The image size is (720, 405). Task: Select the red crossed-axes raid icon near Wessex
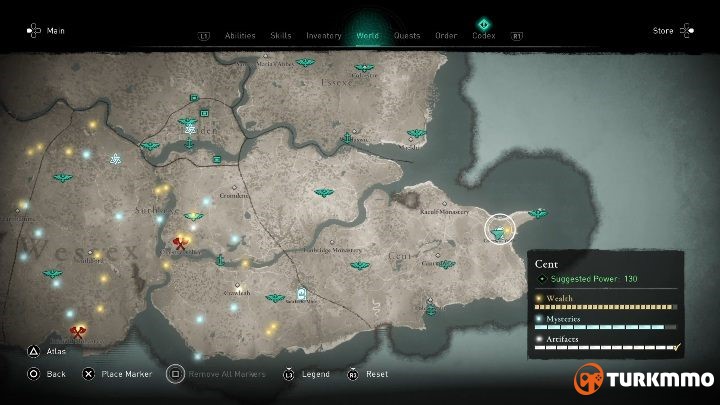point(180,243)
